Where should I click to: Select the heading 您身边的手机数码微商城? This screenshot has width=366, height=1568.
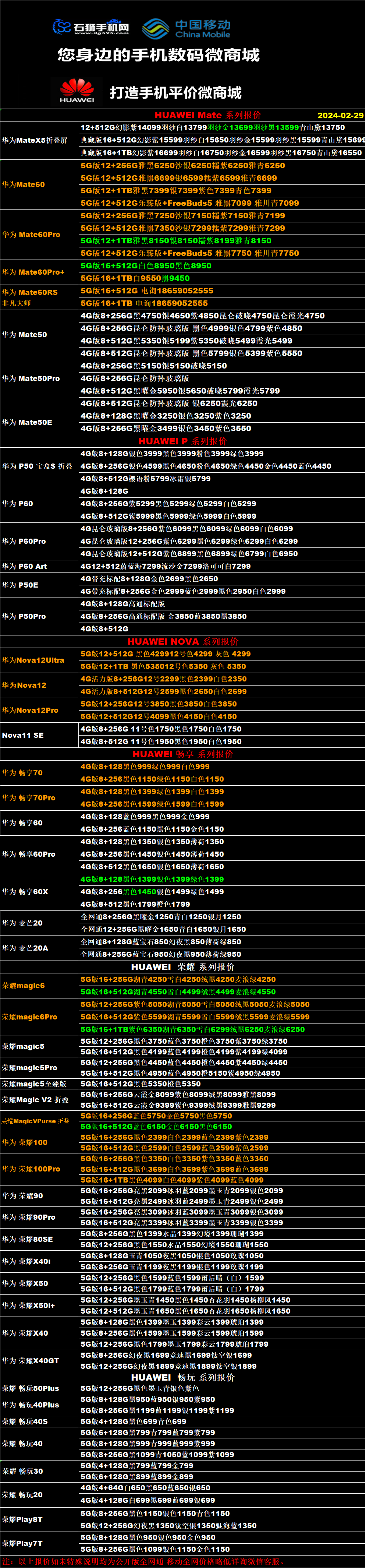tap(159, 55)
